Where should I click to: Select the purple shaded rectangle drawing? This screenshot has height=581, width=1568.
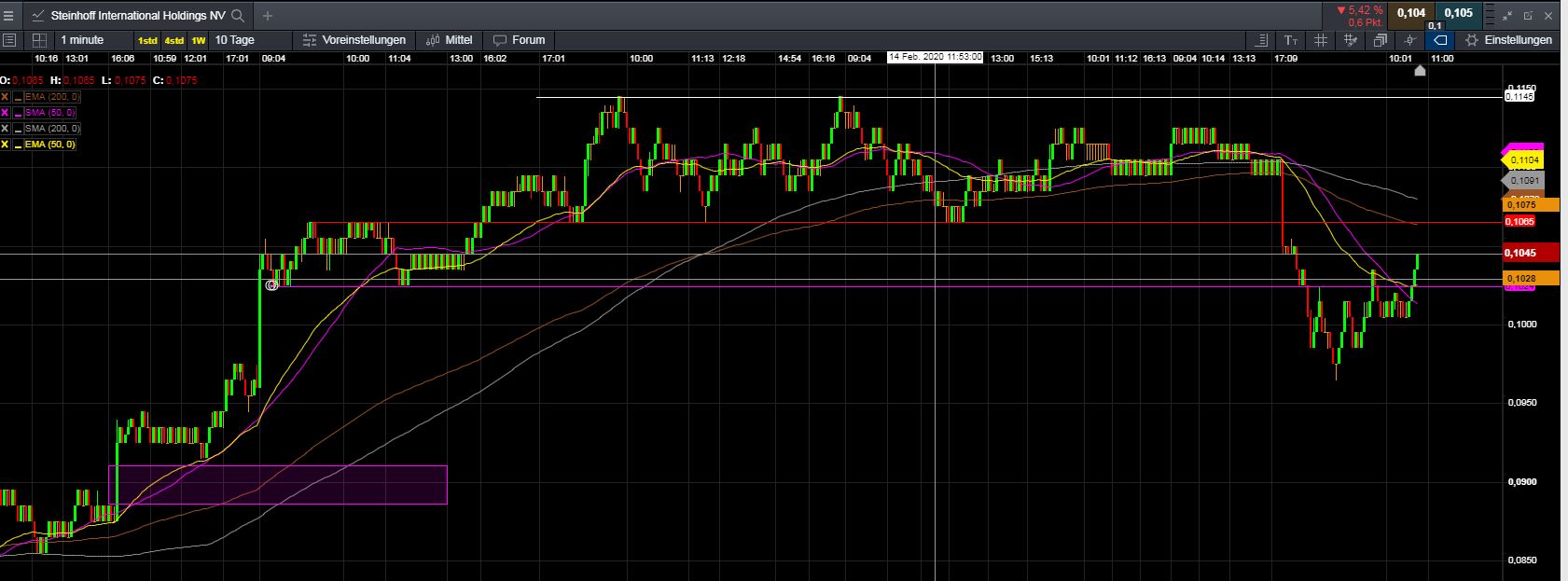point(278,484)
